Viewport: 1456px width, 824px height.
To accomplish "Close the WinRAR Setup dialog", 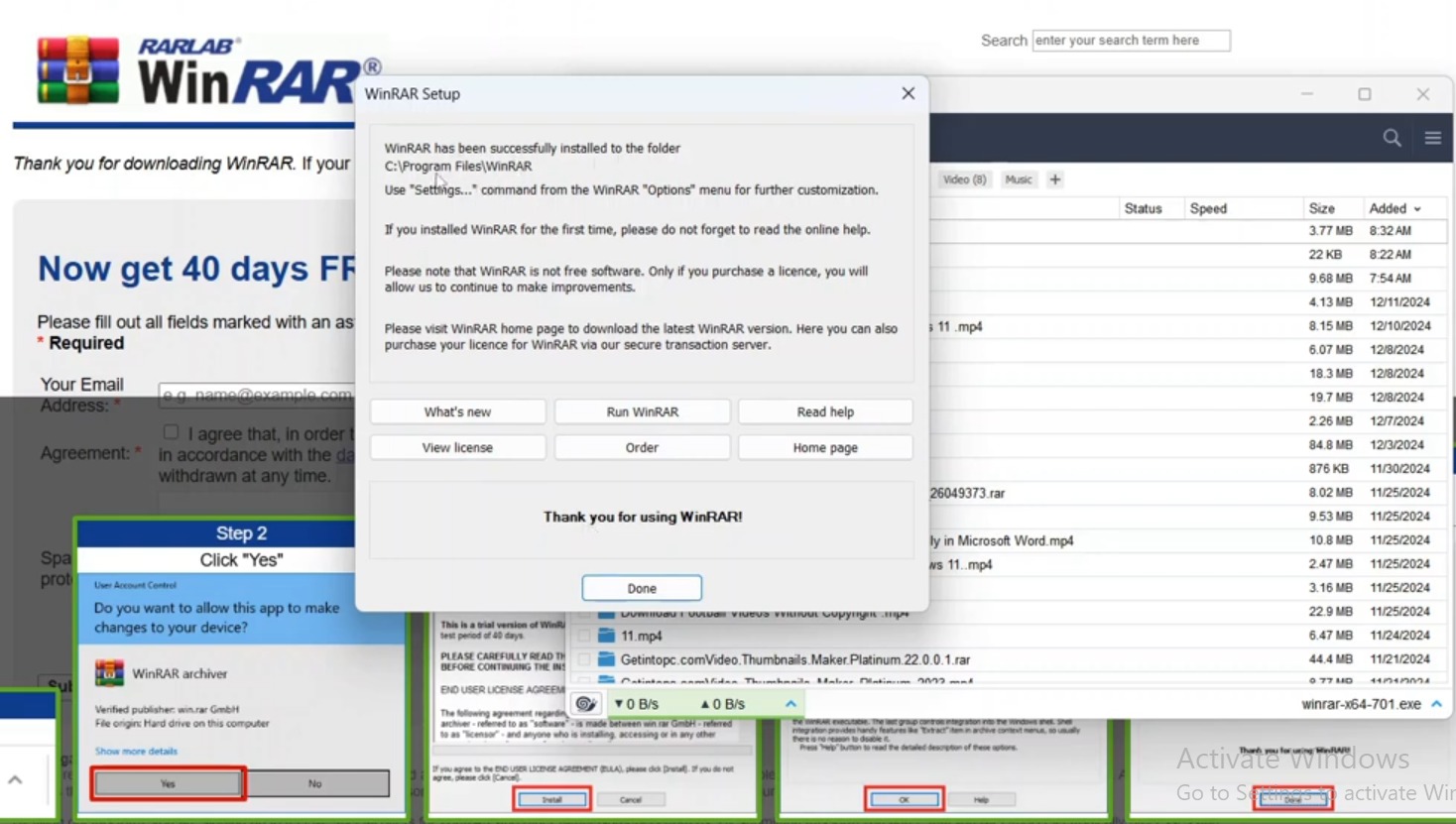I will pos(908,93).
